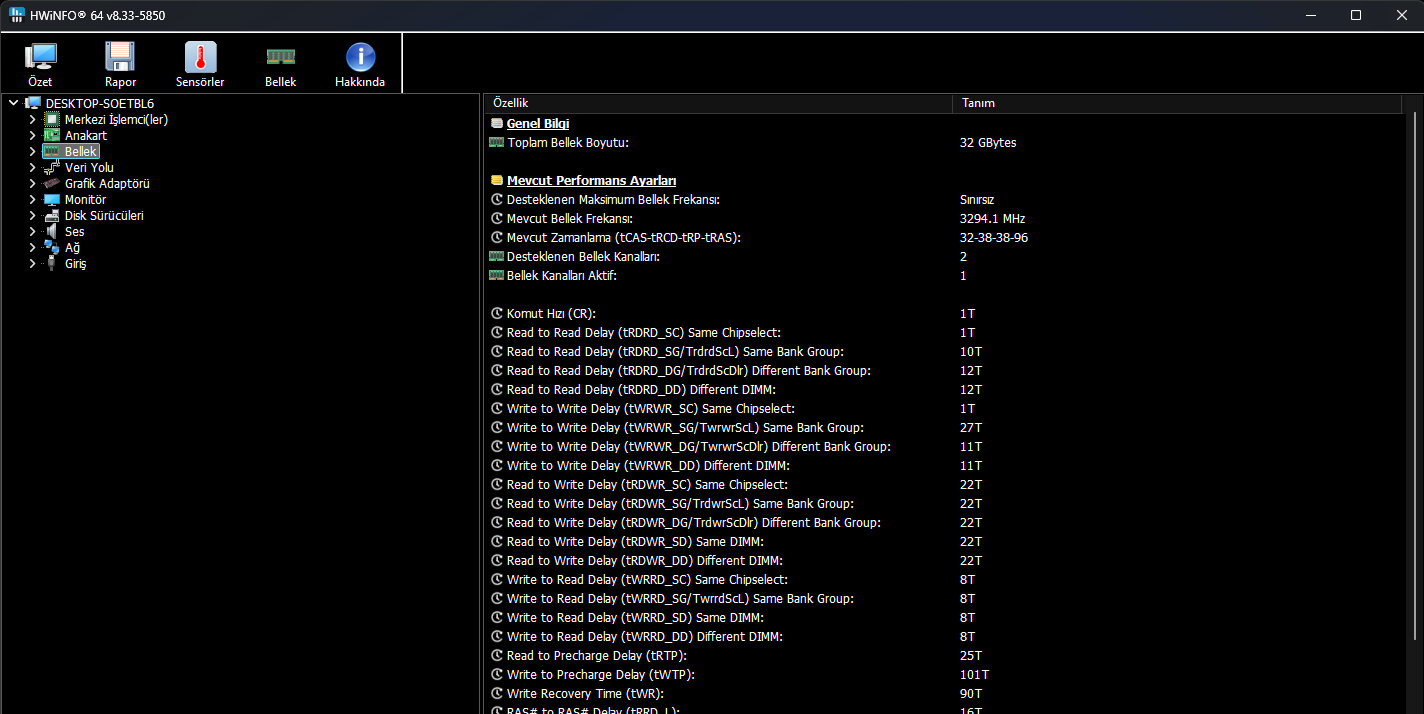Click the Ses speaker icon
1424x714 pixels.
52,231
